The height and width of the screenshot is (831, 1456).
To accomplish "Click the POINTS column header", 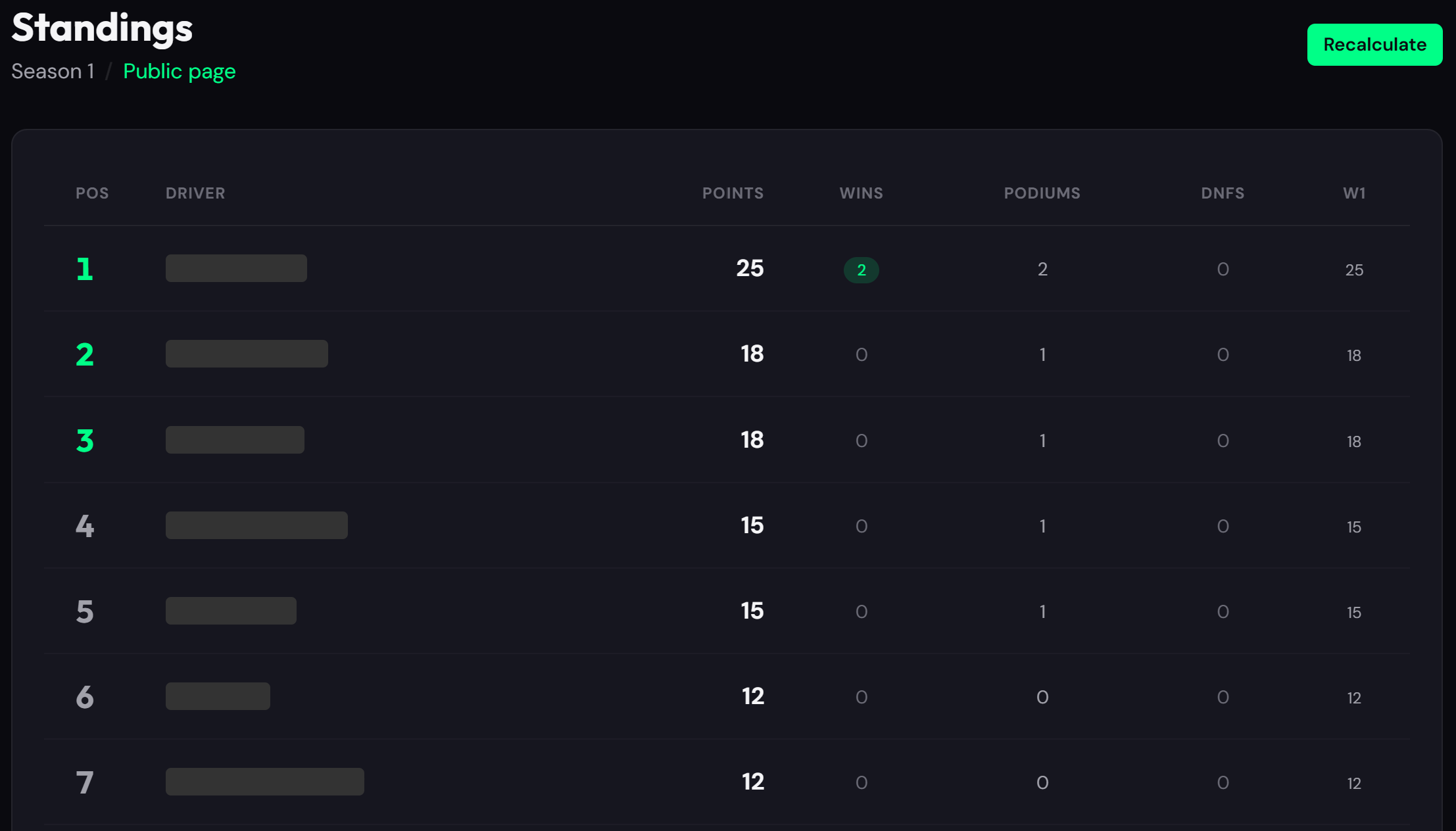I will click(733, 193).
